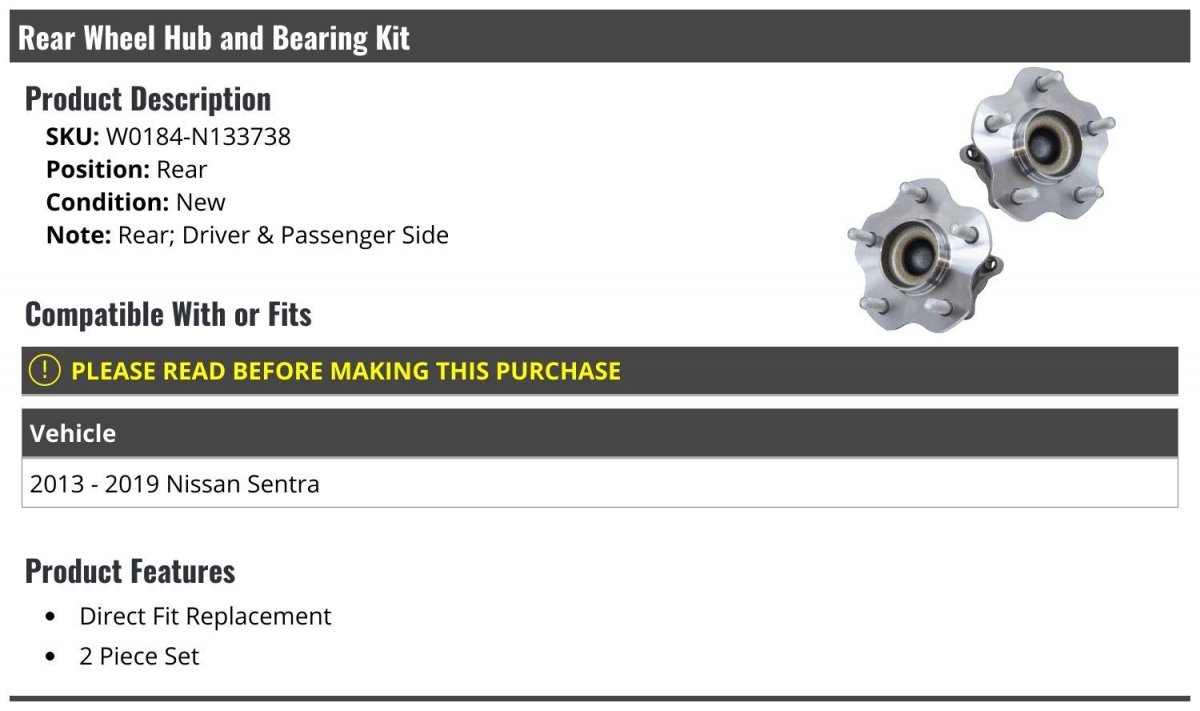Select the Rear Wheel Hub and Bearing Kit title
The height and width of the screenshot is (711, 1200).
click(x=214, y=38)
